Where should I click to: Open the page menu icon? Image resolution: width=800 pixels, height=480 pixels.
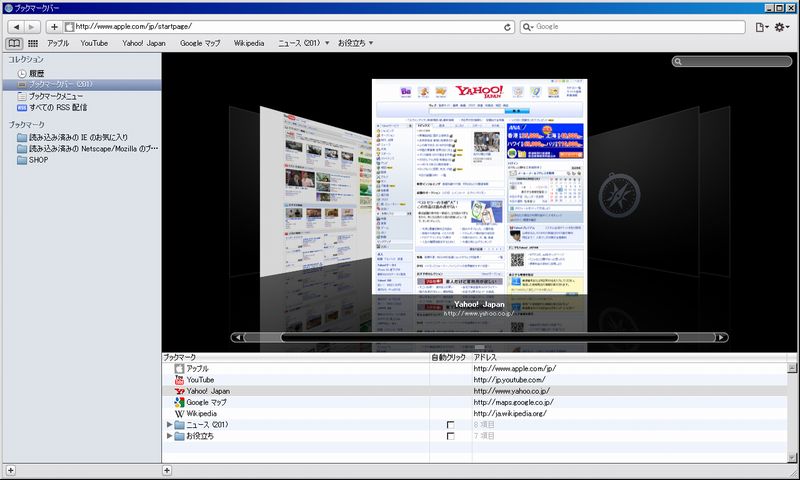pos(762,27)
